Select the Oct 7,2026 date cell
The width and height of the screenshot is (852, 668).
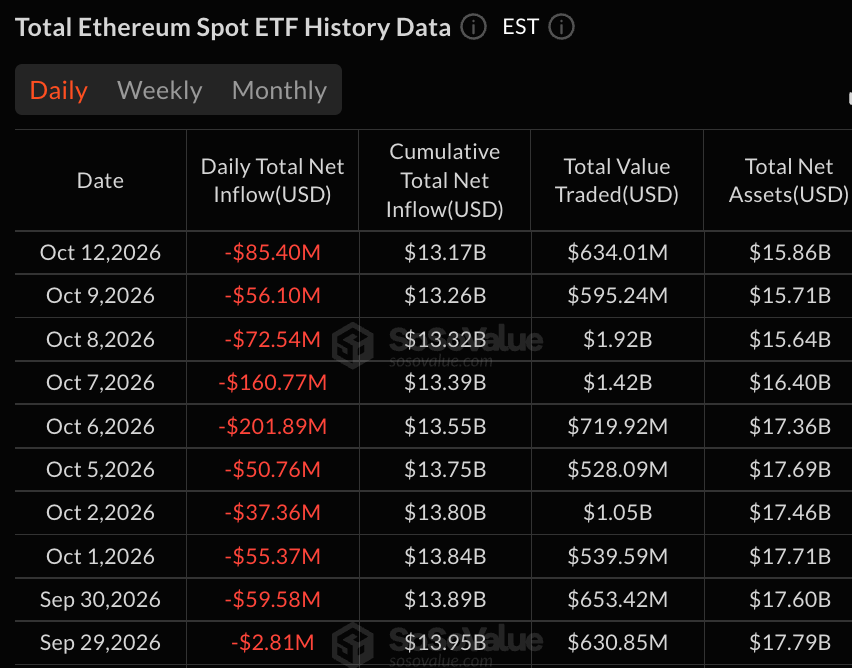(101, 383)
